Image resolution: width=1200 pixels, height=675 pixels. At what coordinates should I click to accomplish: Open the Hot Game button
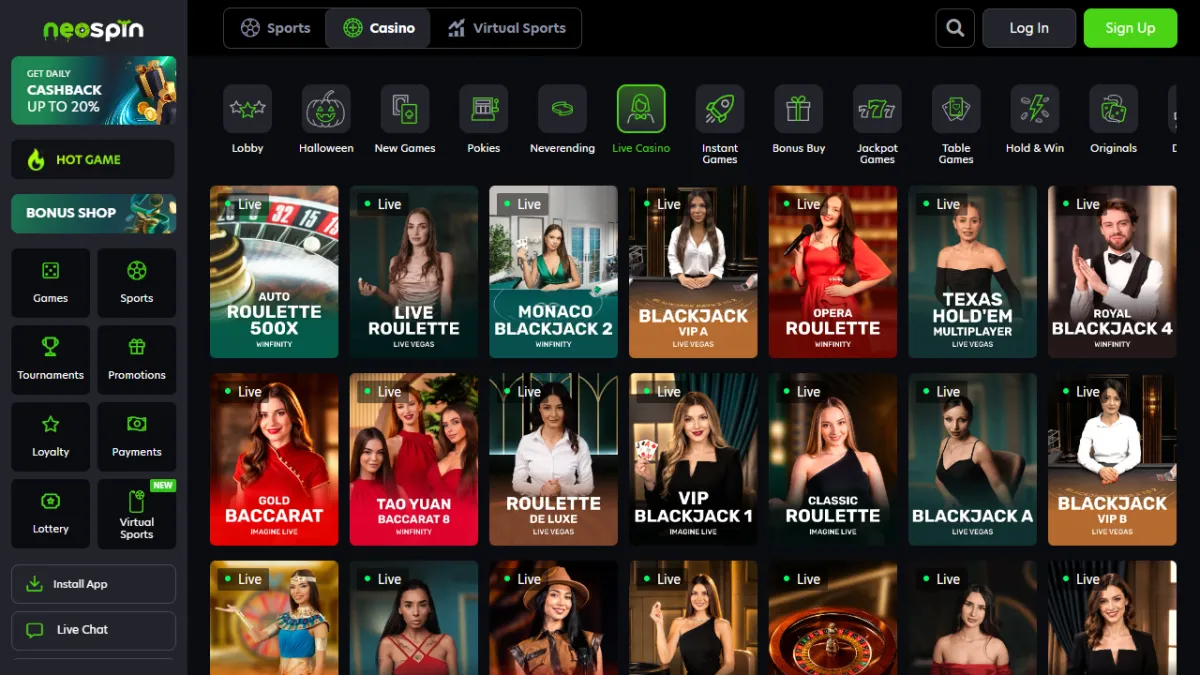point(93,159)
